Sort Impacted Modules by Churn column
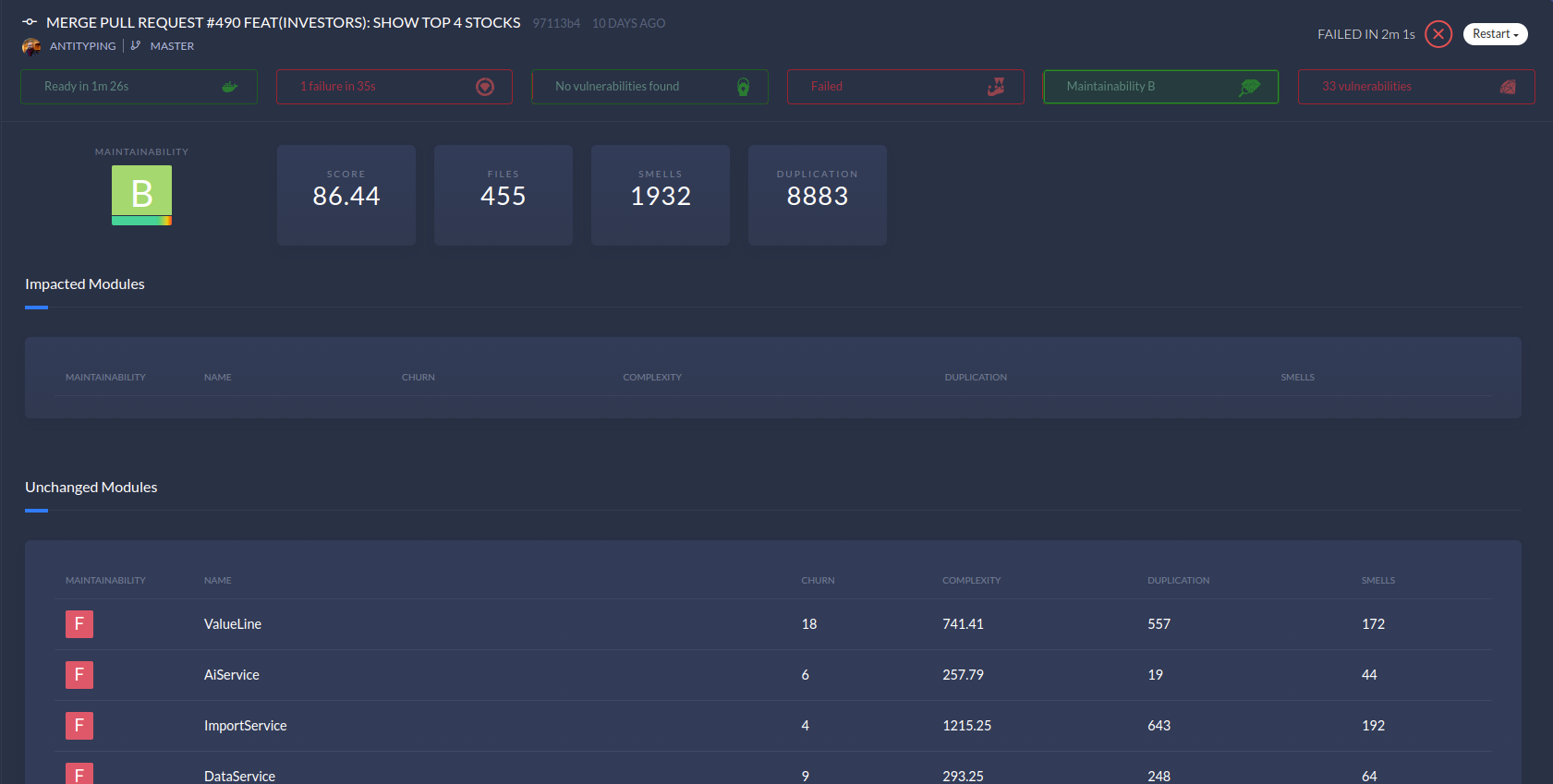1553x784 pixels. point(419,378)
